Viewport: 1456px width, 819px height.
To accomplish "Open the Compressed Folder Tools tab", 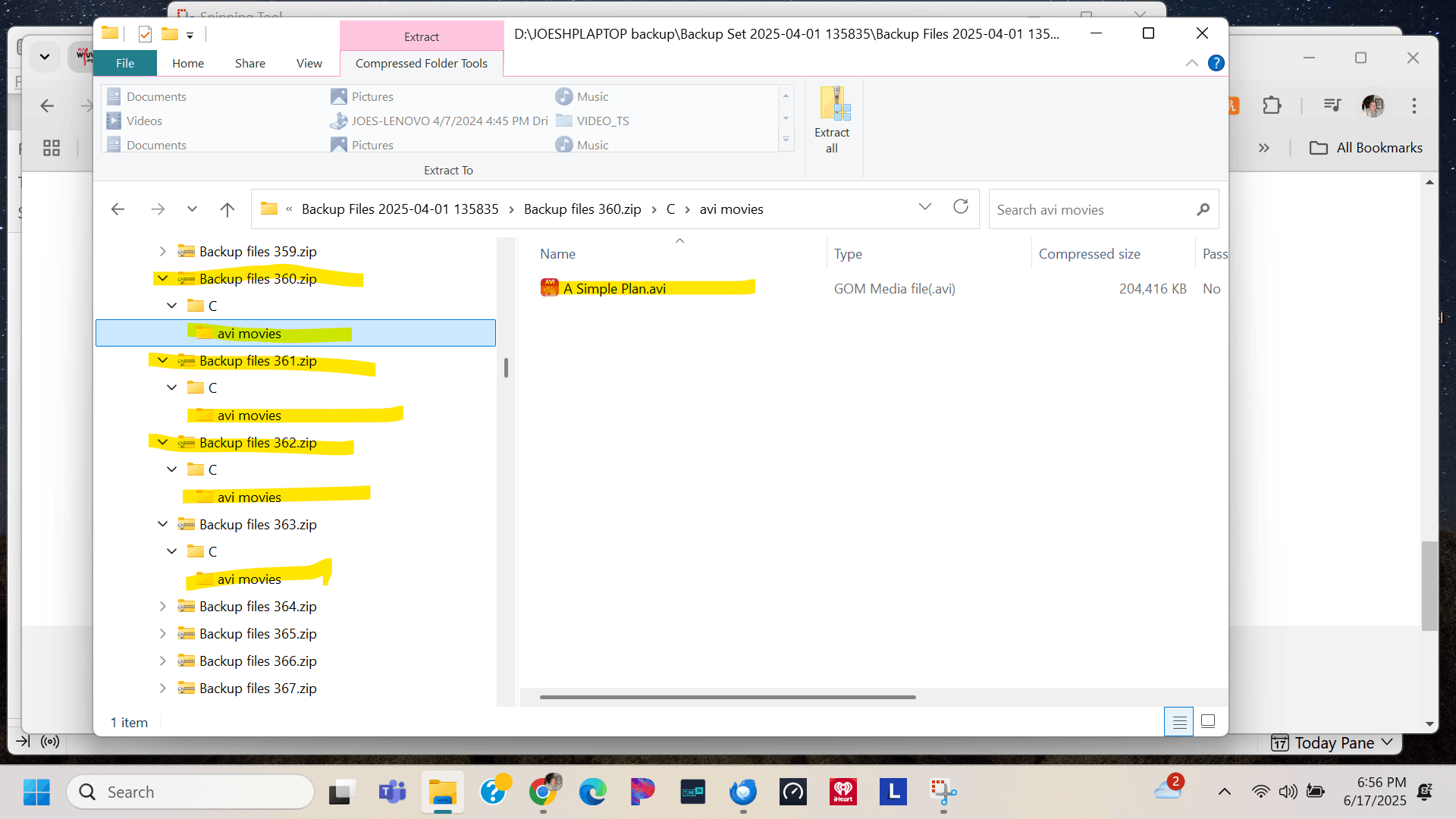I will [x=421, y=63].
